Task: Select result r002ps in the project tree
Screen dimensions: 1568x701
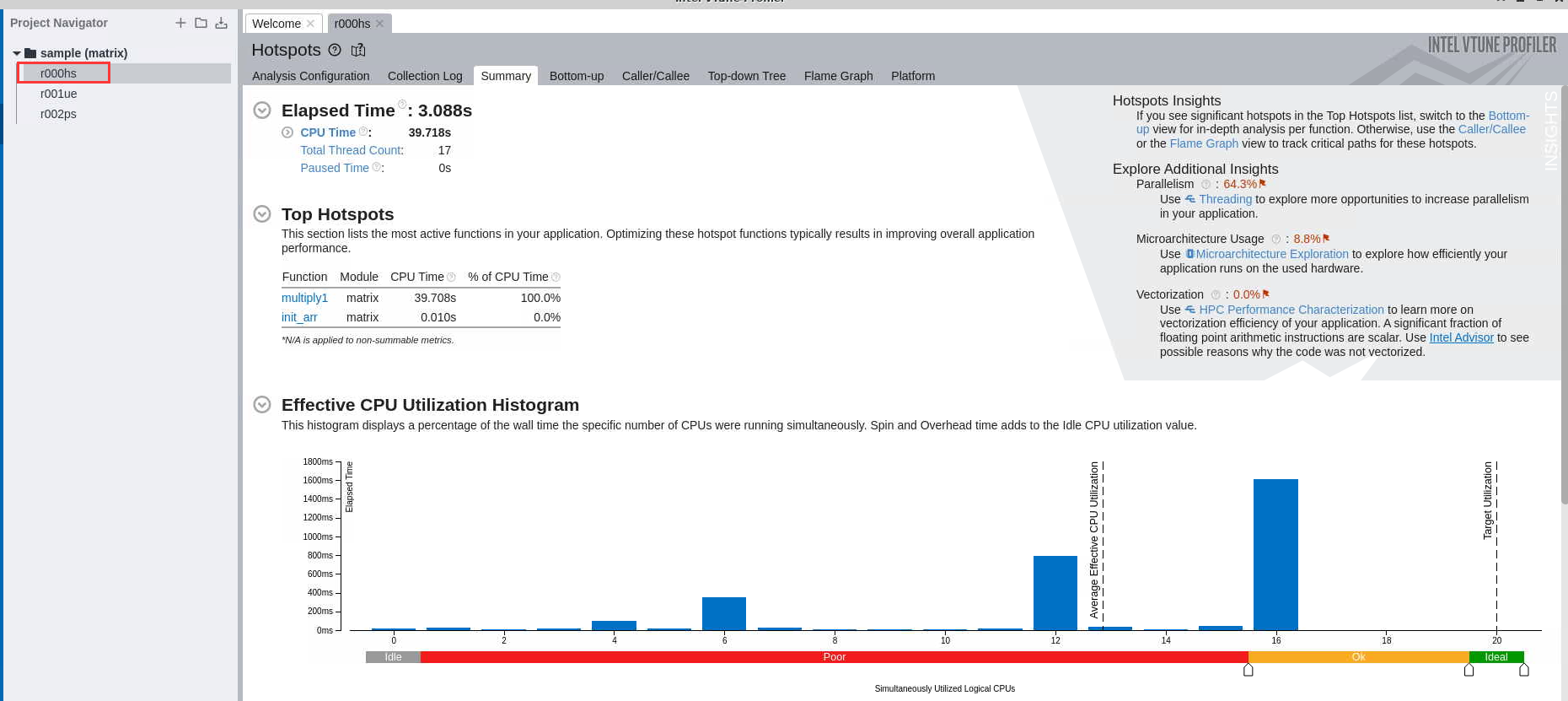Action: coord(58,114)
